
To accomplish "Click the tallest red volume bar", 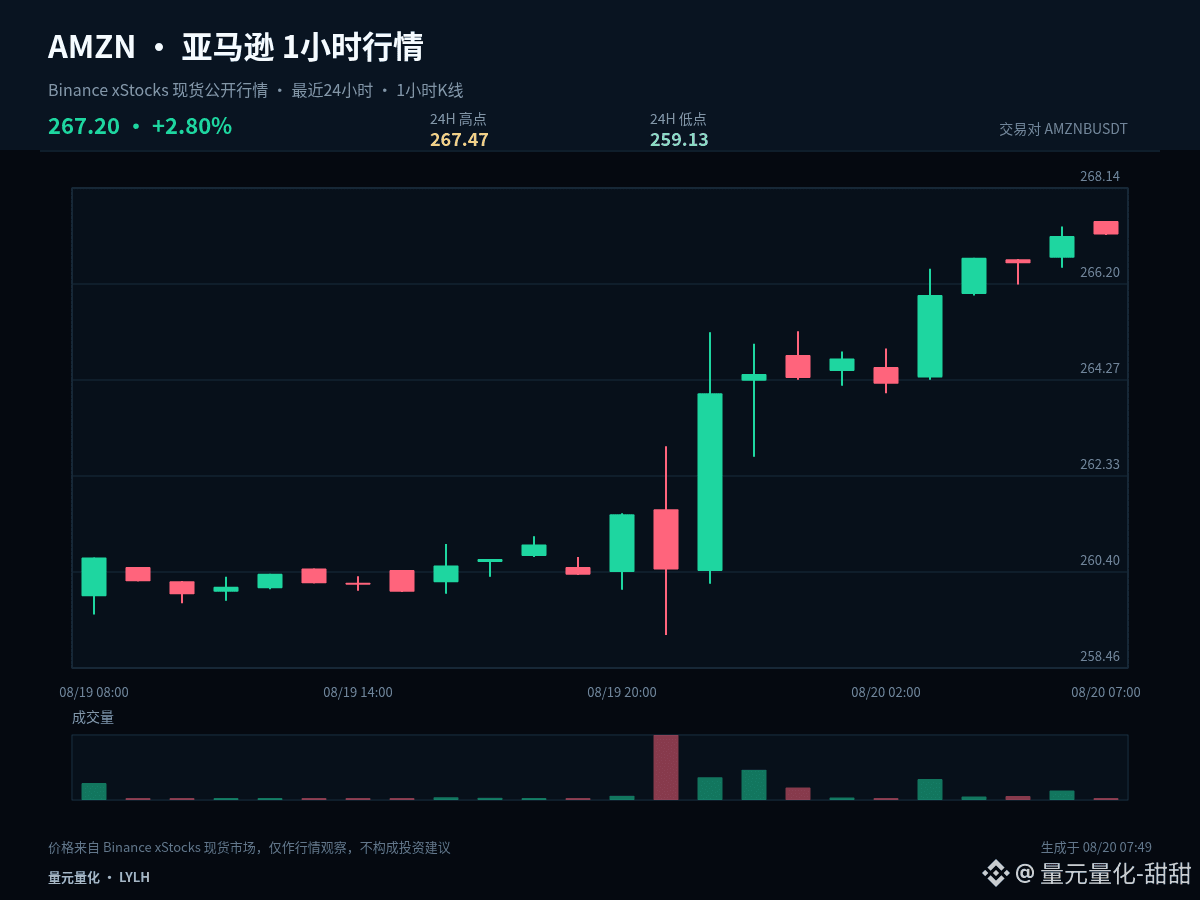I will coord(666,767).
